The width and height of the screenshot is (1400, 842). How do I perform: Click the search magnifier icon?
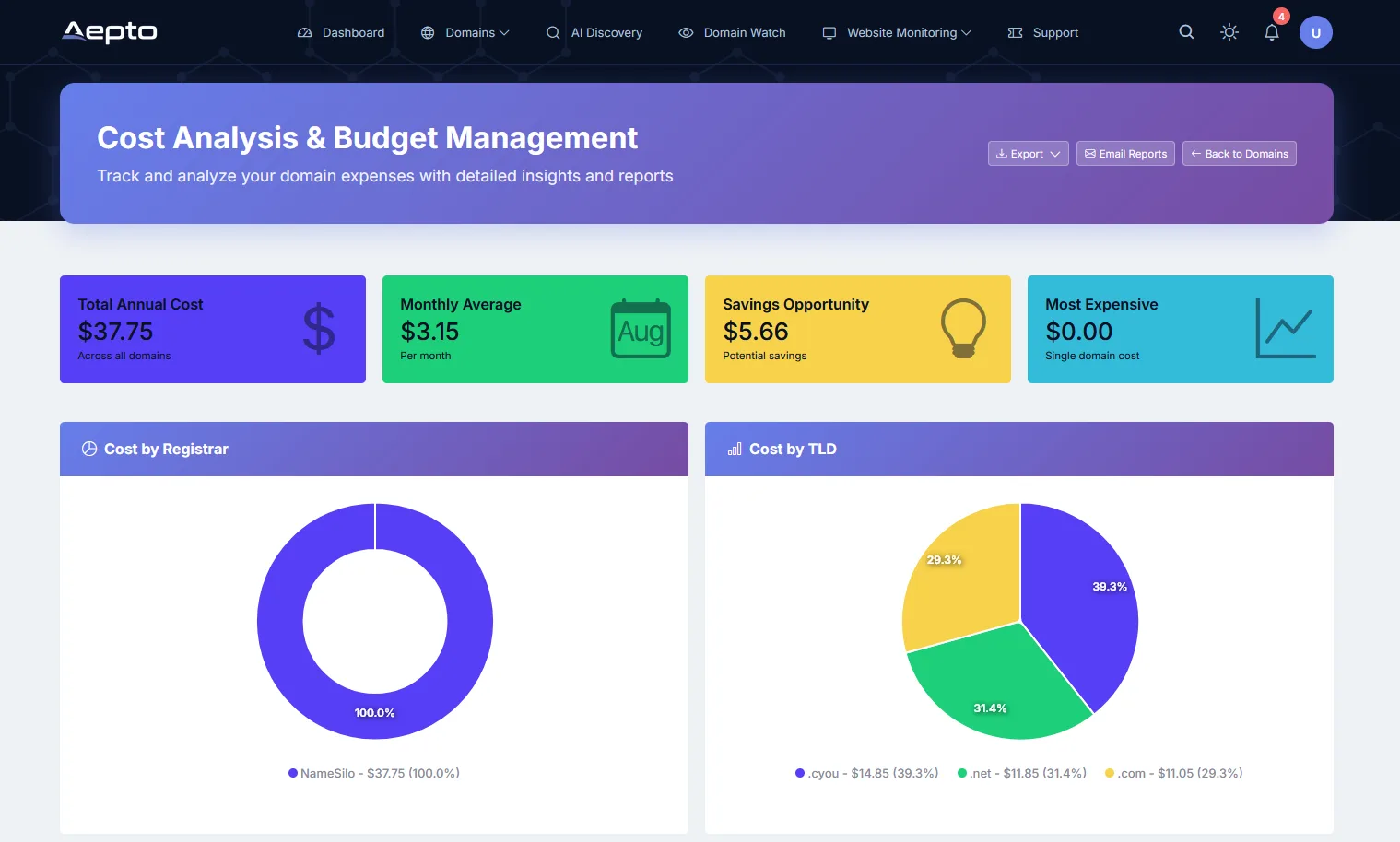tap(1186, 32)
